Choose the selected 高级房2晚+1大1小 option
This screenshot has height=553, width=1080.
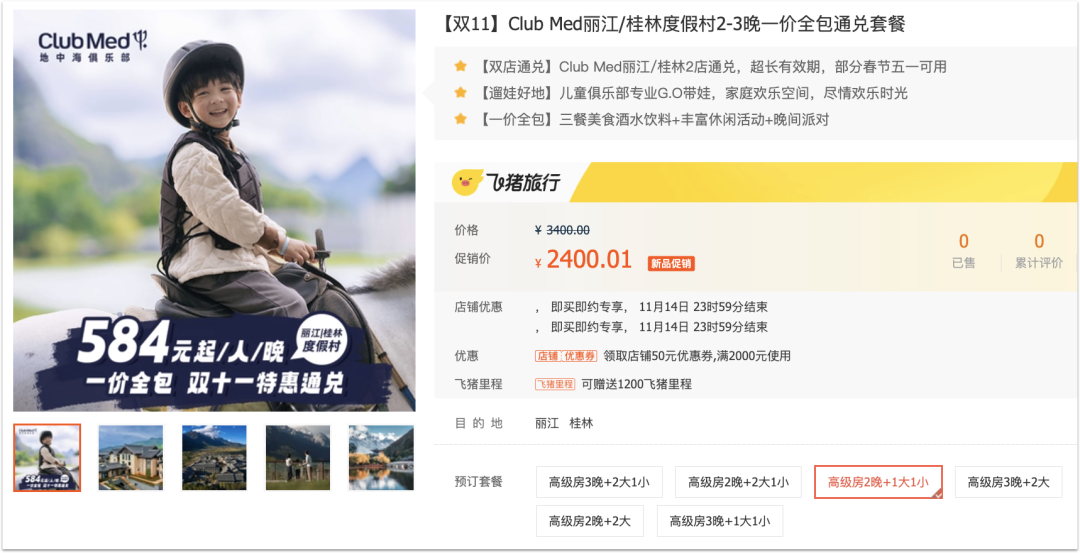878,482
